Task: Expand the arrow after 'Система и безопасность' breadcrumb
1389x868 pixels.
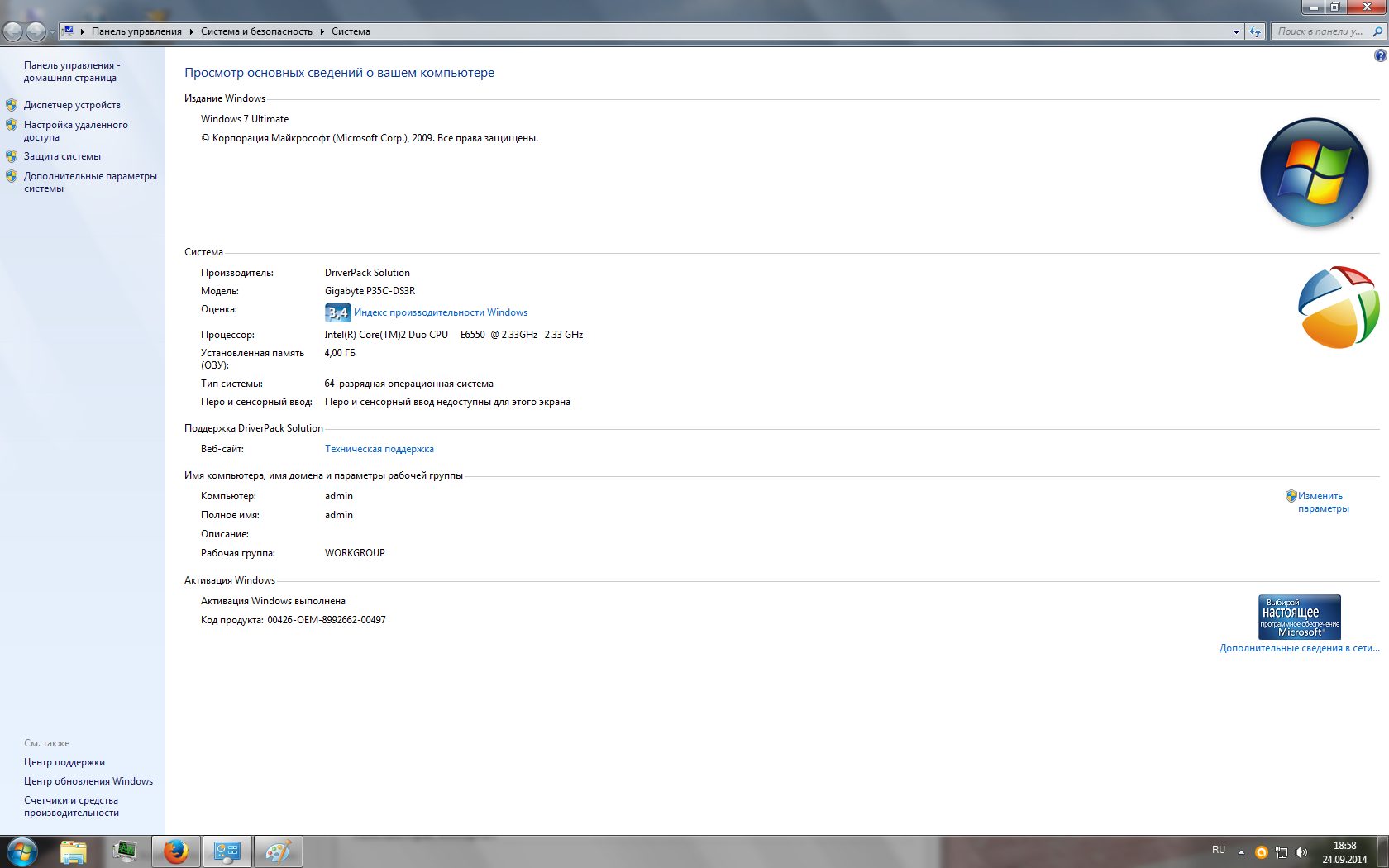Action: coord(322,31)
